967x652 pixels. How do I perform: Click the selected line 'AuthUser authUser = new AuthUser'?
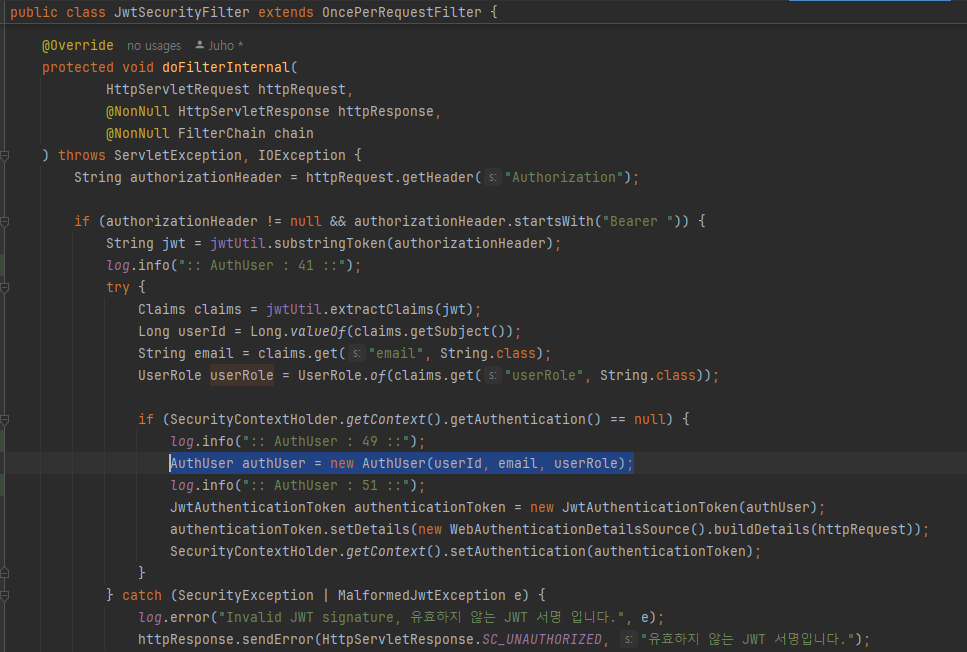pyautogui.click(x=401, y=463)
